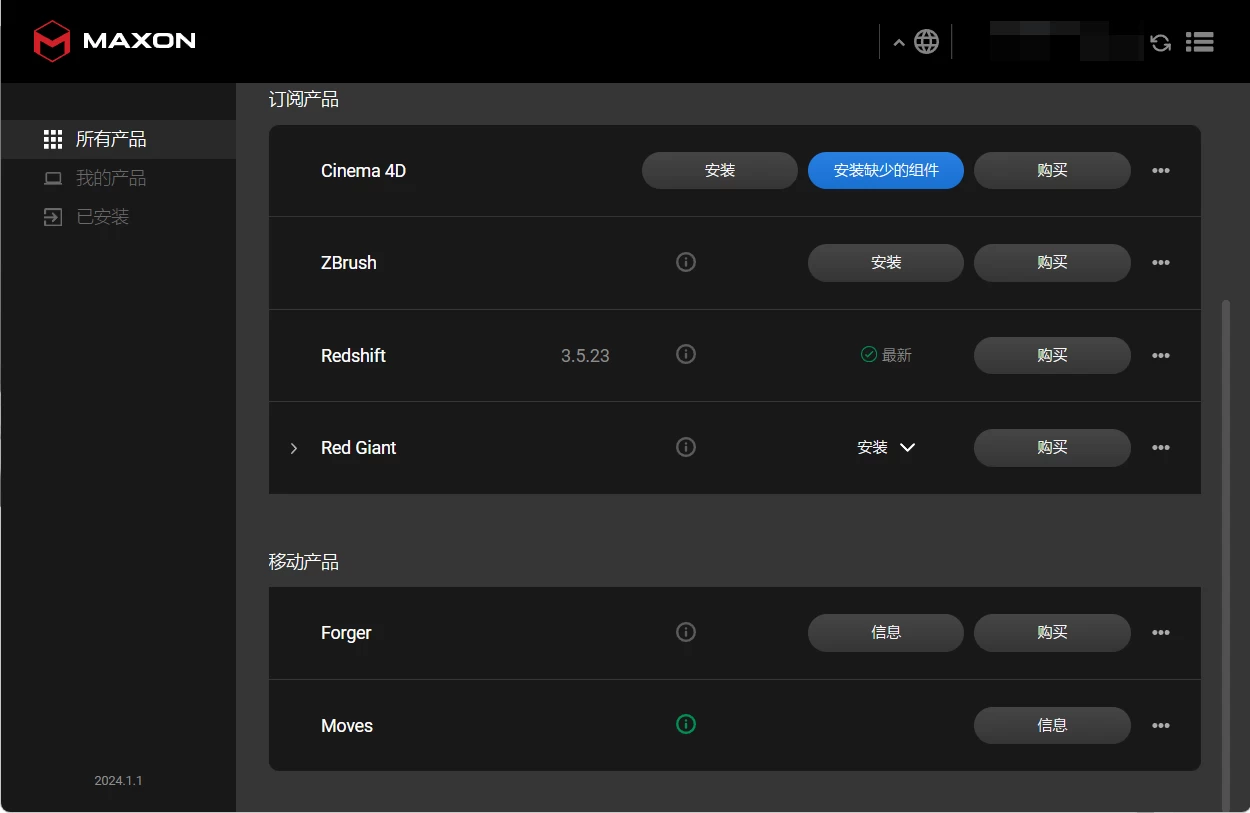Viewport: 1250px width, 813px height.
Task: Click the green Moves info icon
Action: 686,724
